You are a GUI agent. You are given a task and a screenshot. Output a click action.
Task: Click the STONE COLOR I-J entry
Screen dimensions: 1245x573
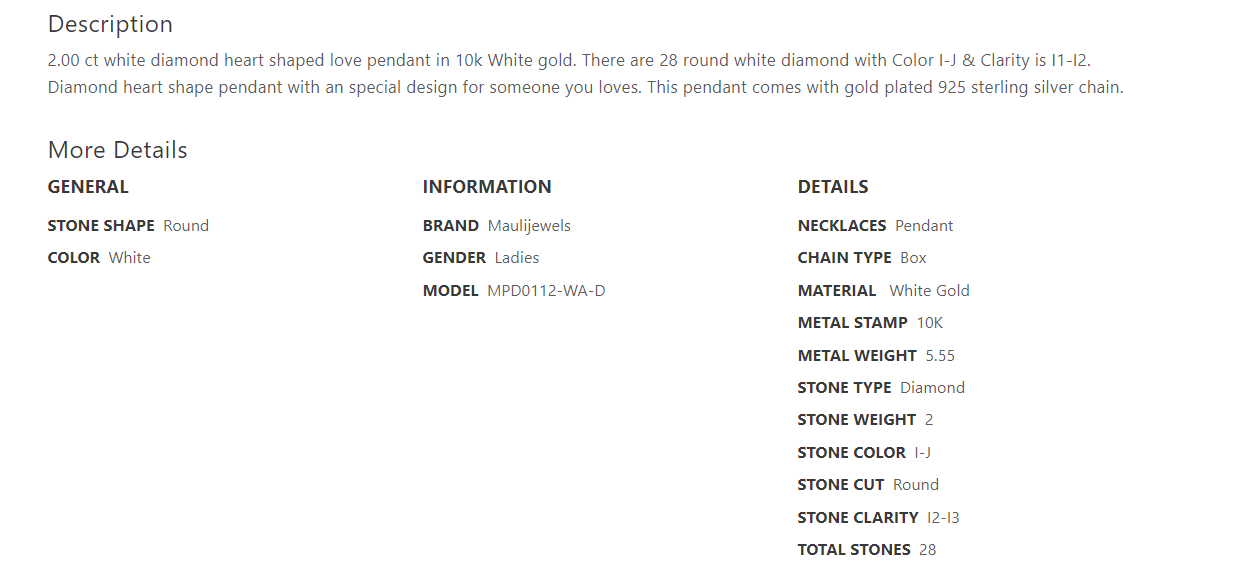point(865,453)
